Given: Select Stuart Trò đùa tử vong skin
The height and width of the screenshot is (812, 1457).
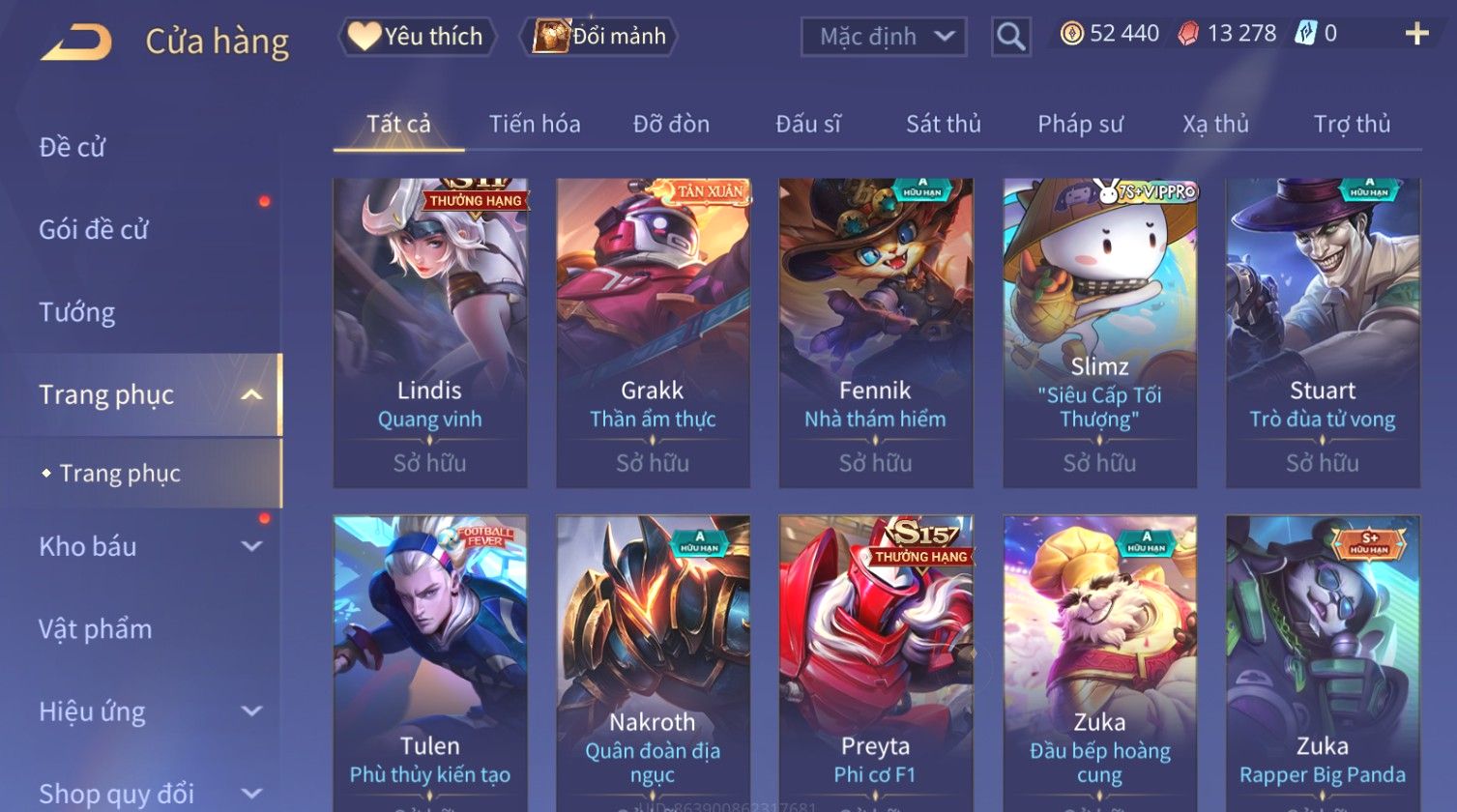Looking at the screenshot, I should 1323,333.
